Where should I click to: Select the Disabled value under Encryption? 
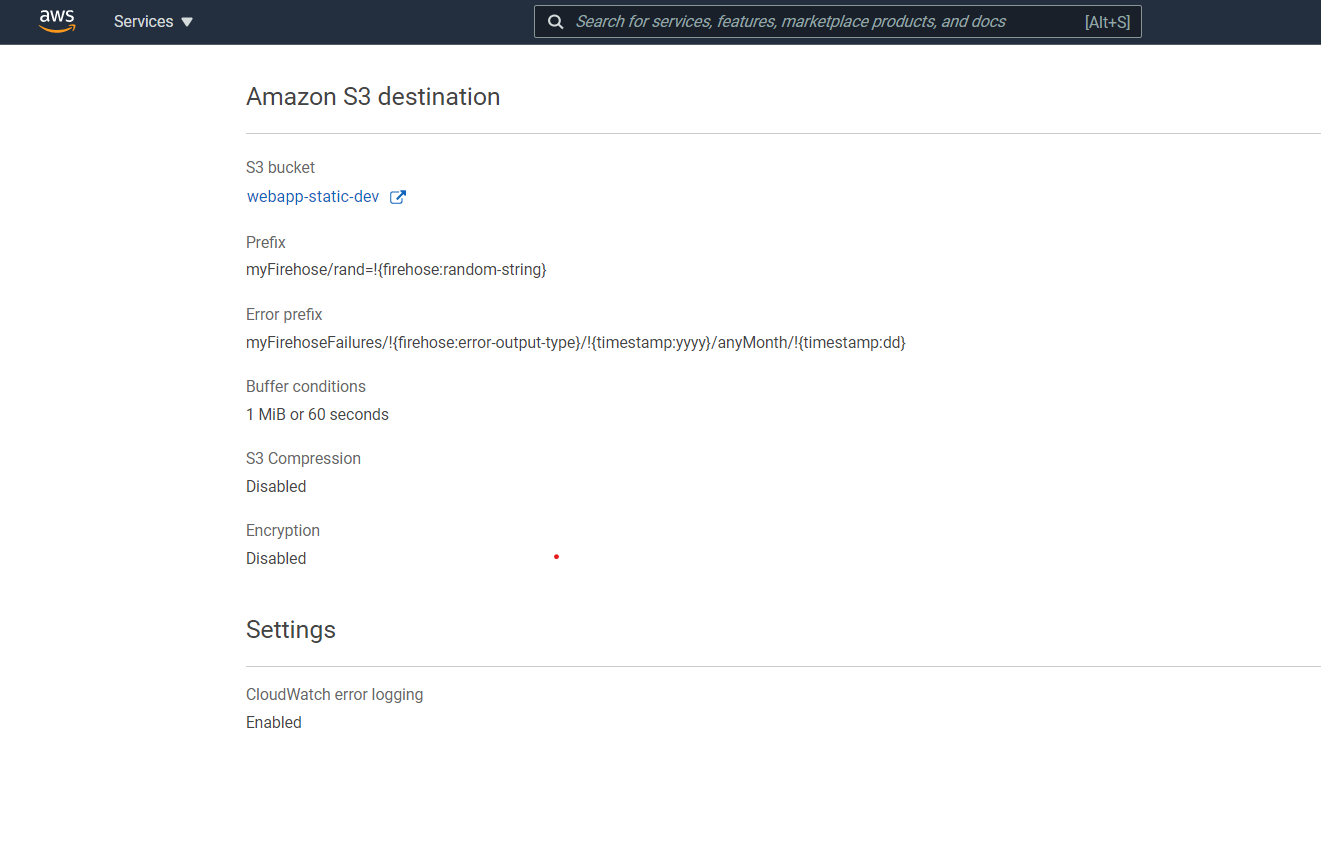pyautogui.click(x=276, y=558)
